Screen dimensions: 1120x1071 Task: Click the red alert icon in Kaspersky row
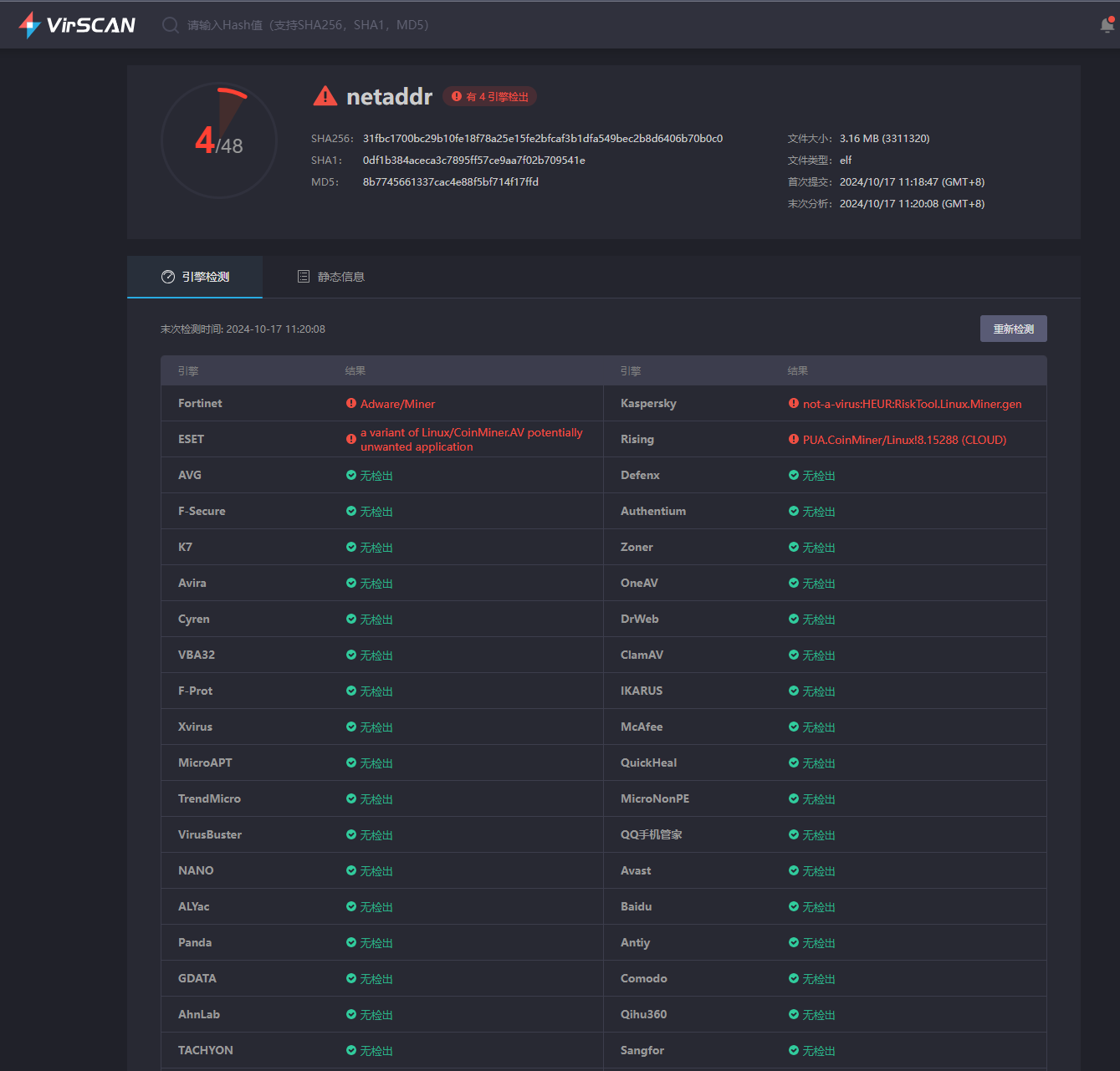coord(794,403)
